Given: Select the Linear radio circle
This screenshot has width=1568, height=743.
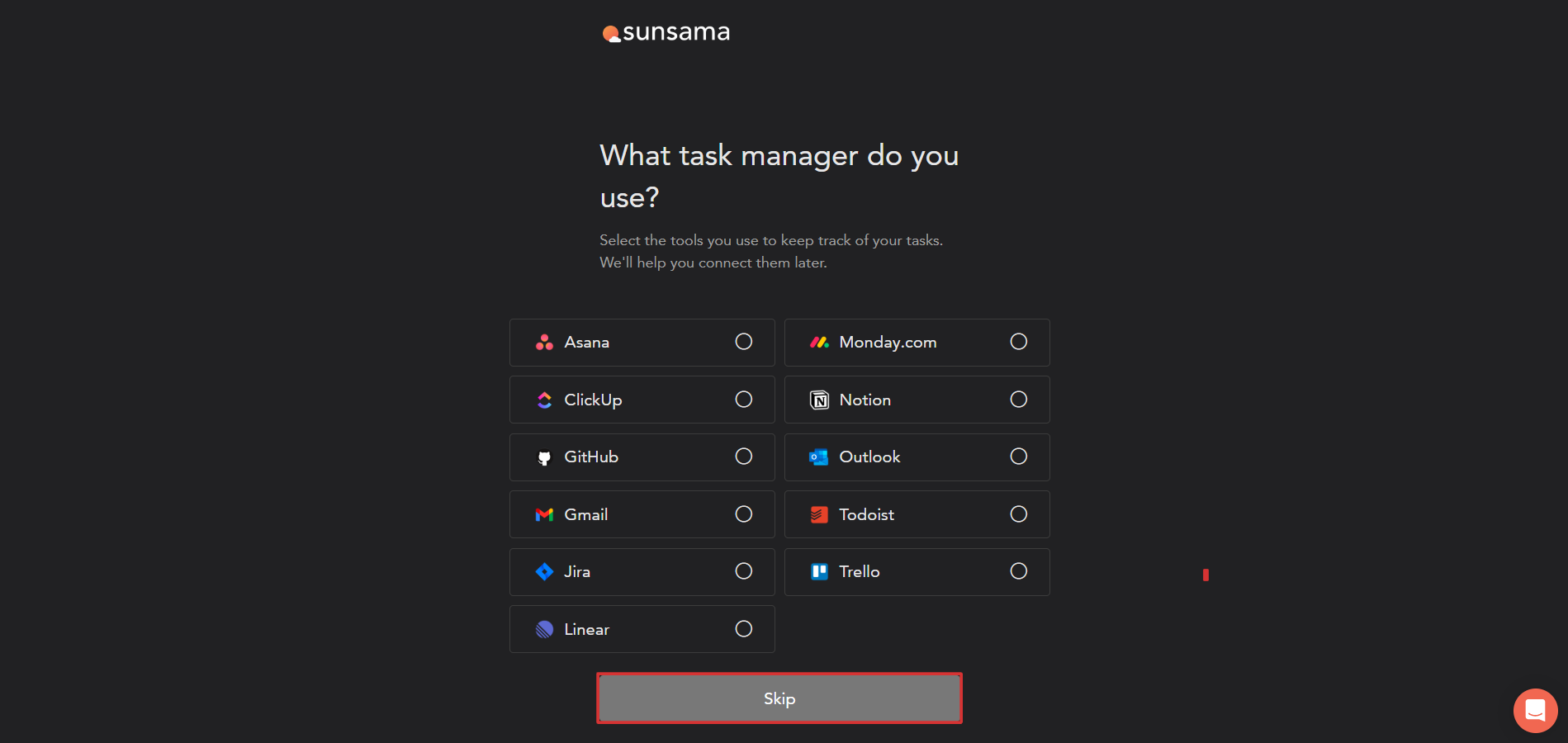Looking at the screenshot, I should click(x=744, y=629).
